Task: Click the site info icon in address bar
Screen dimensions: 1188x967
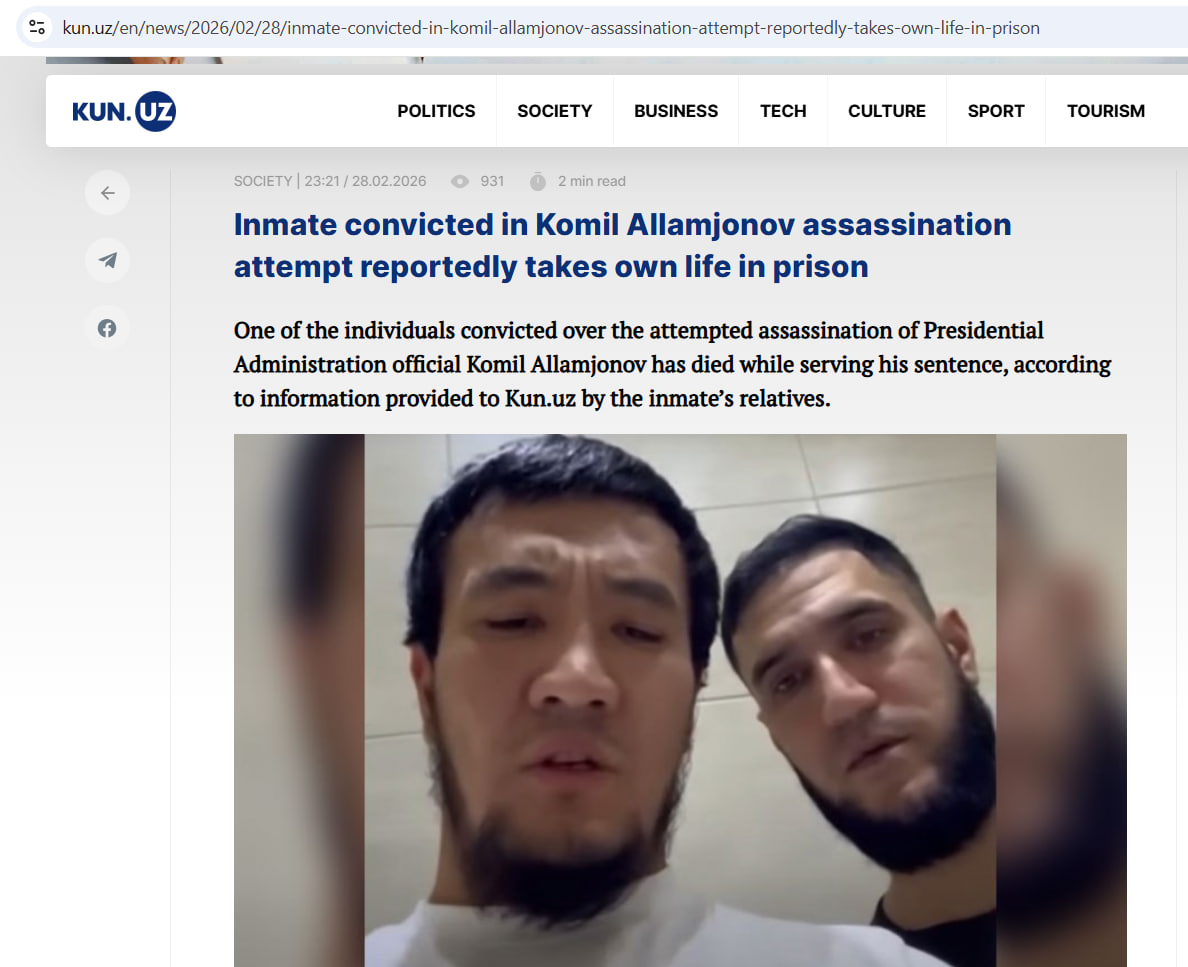Action: (36, 28)
